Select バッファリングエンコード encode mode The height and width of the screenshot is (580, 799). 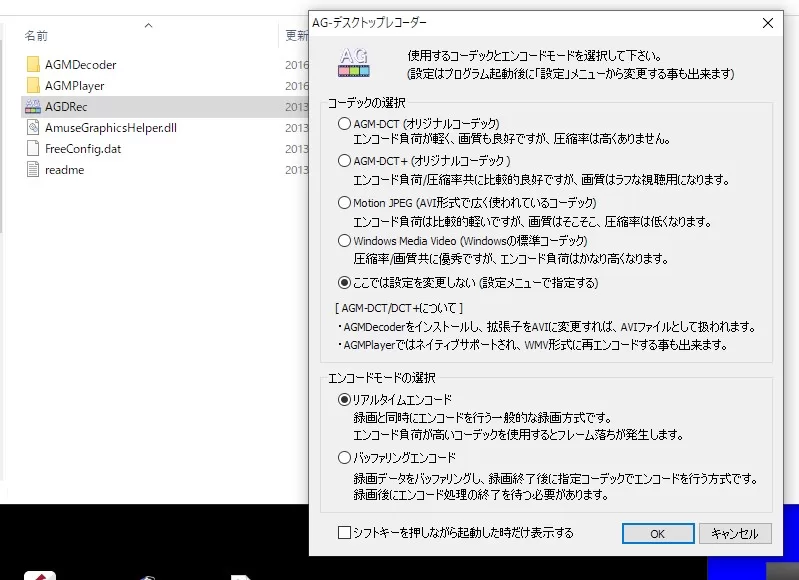pos(344,458)
